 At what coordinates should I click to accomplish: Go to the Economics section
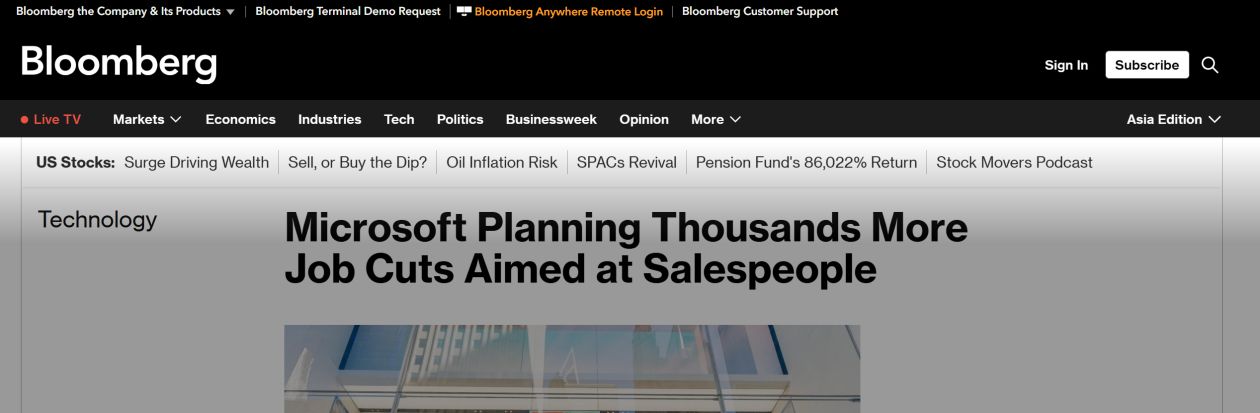click(240, 119)
